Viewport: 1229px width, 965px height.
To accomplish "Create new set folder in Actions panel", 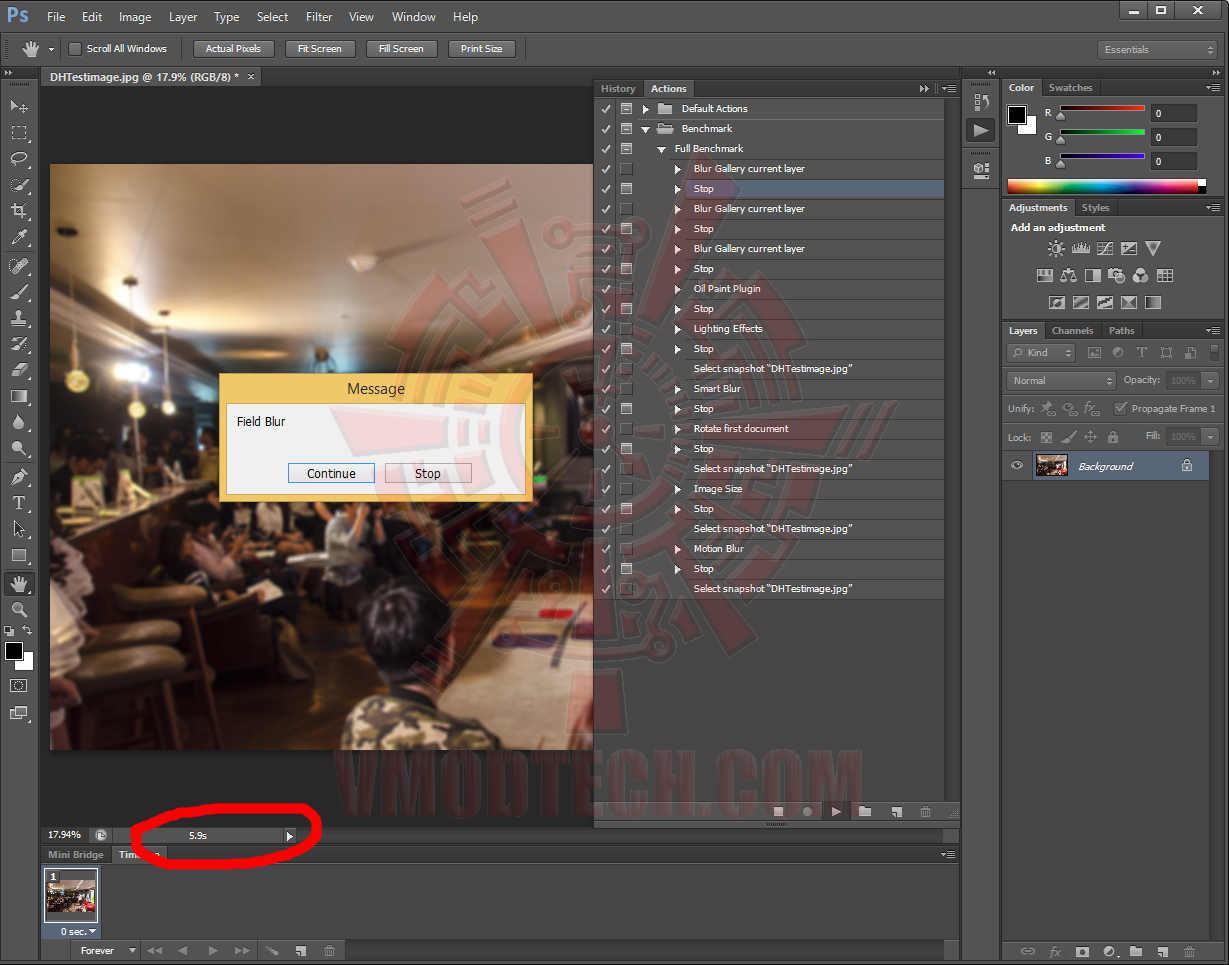I will click(866, 812).
